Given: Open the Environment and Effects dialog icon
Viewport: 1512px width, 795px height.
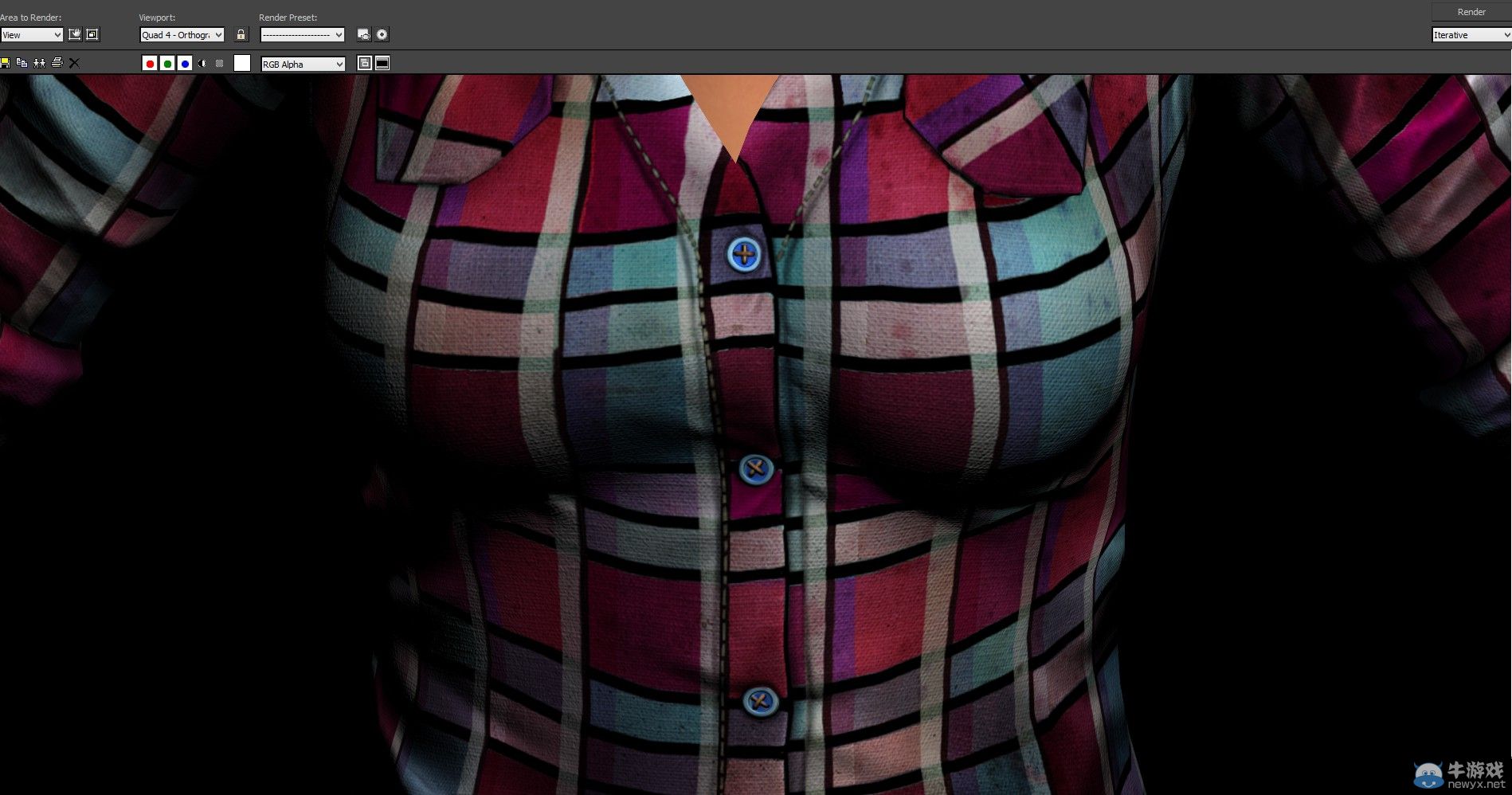Looking at the screenshot, I should [x=382, y=34].
